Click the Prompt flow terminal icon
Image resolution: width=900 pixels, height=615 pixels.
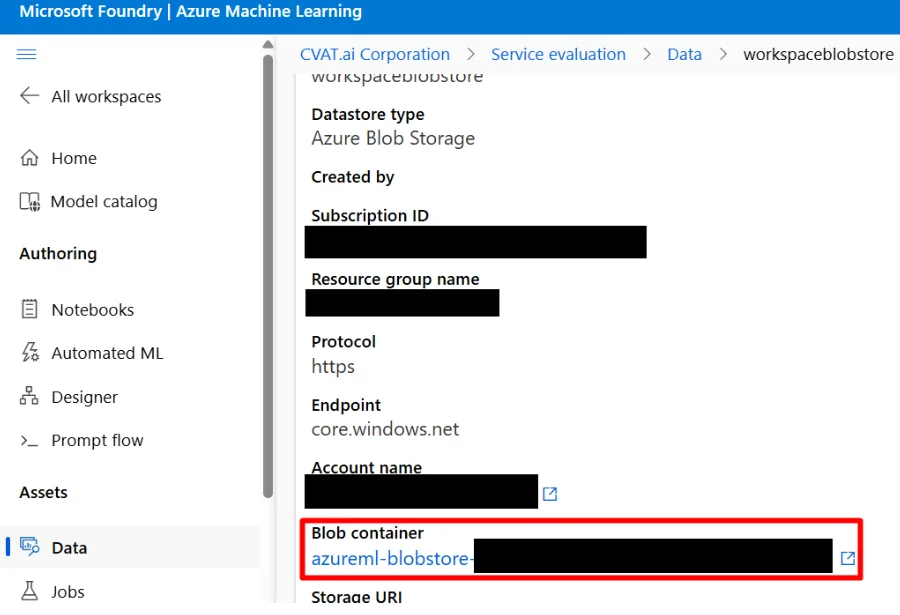point(29,440)
